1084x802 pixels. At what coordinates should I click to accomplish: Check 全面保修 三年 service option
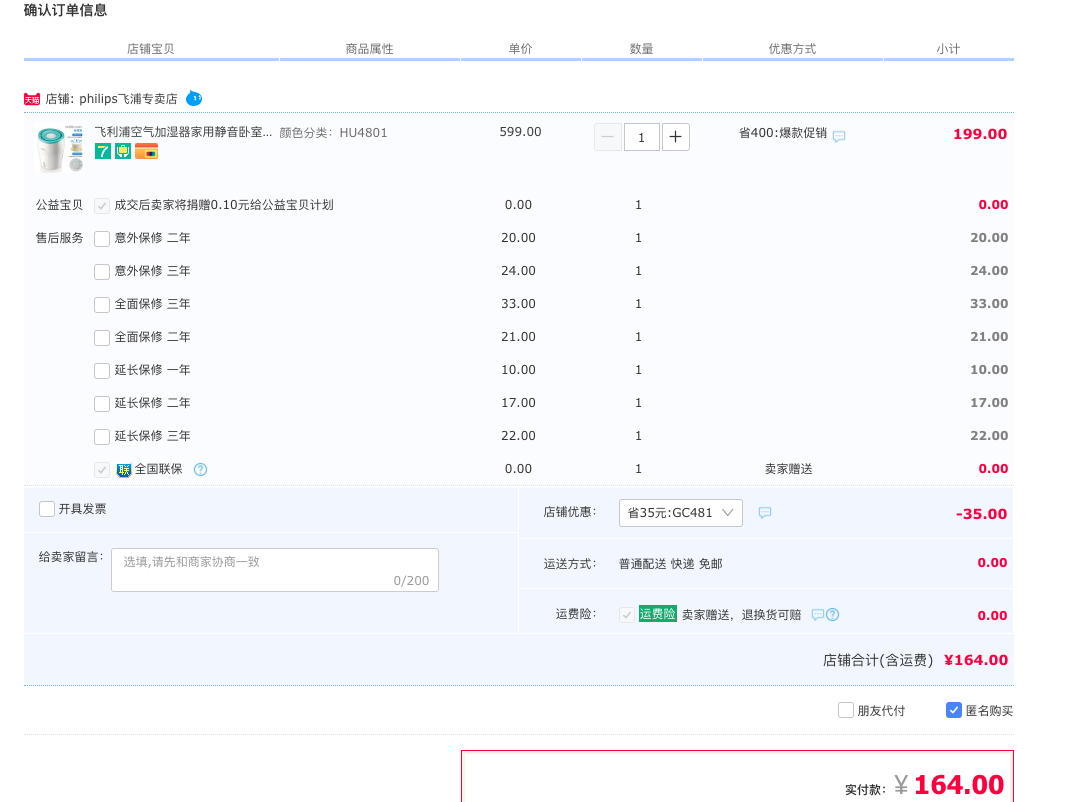102,305
